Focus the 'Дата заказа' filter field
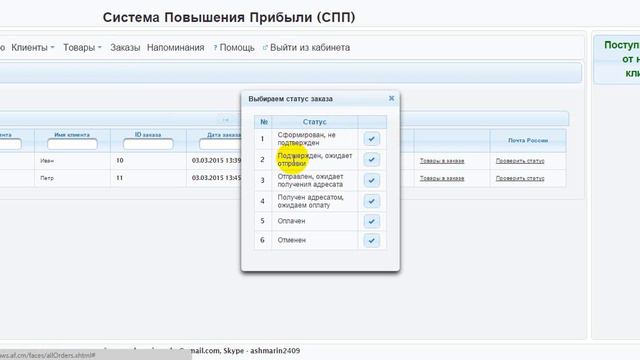 [220, 144]
